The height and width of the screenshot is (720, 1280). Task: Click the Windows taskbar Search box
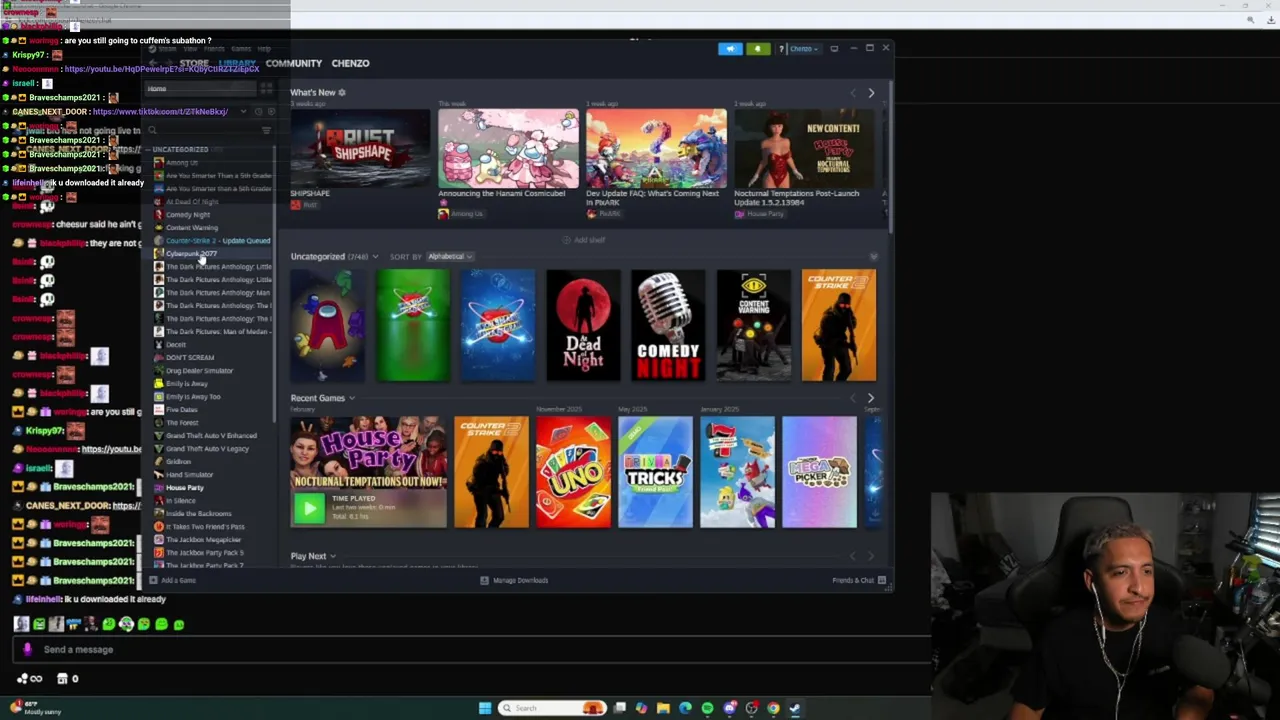(554, 708)
